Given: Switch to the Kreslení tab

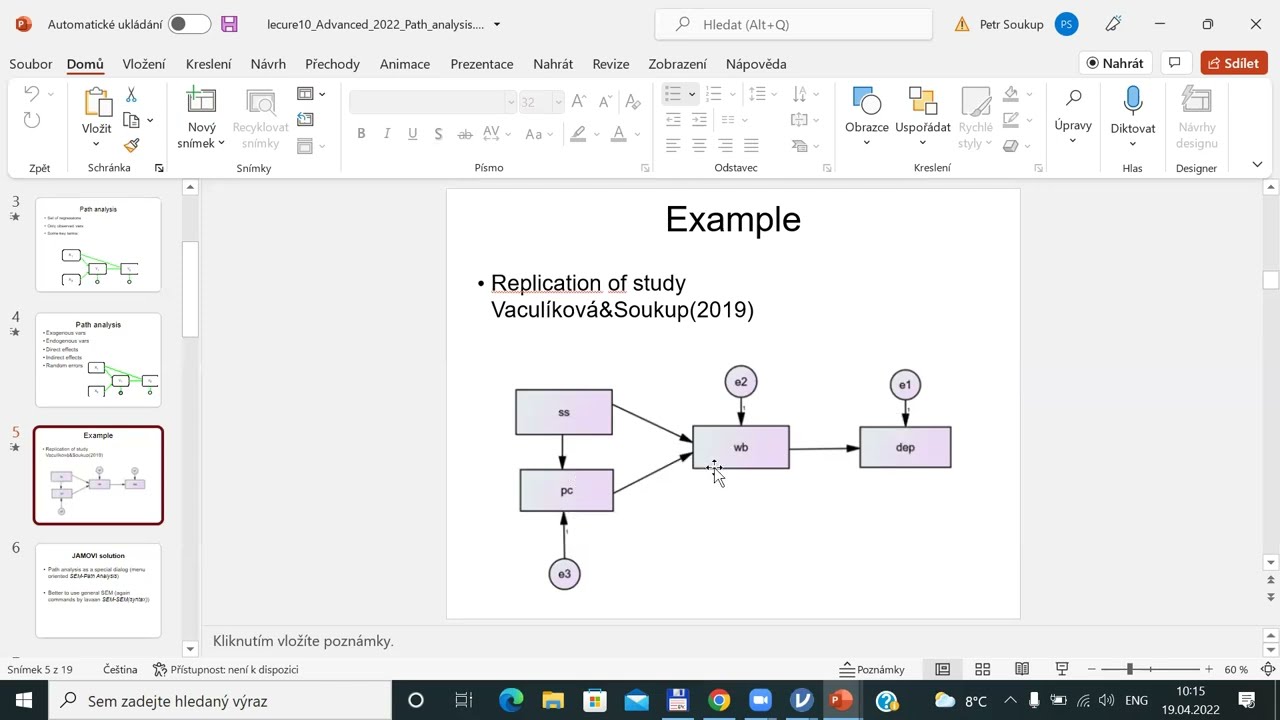Looking at the screenshot, I should [x=208, y=64].
